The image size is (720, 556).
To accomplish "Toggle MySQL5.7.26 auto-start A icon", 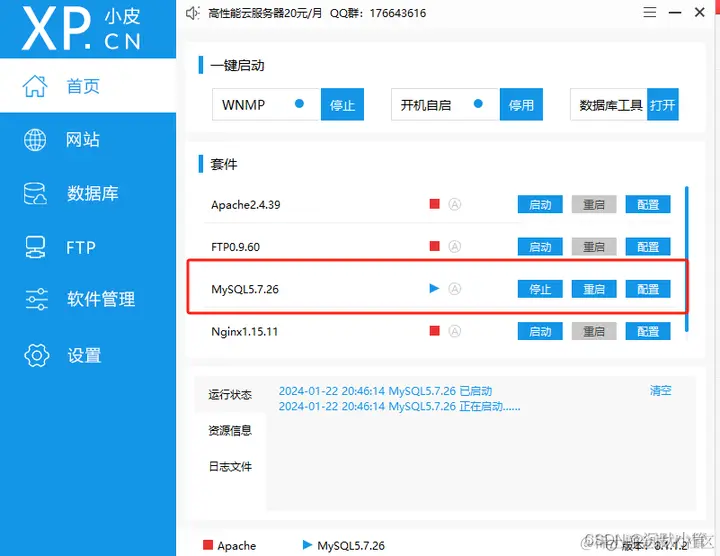I will (x=455, y=289).
